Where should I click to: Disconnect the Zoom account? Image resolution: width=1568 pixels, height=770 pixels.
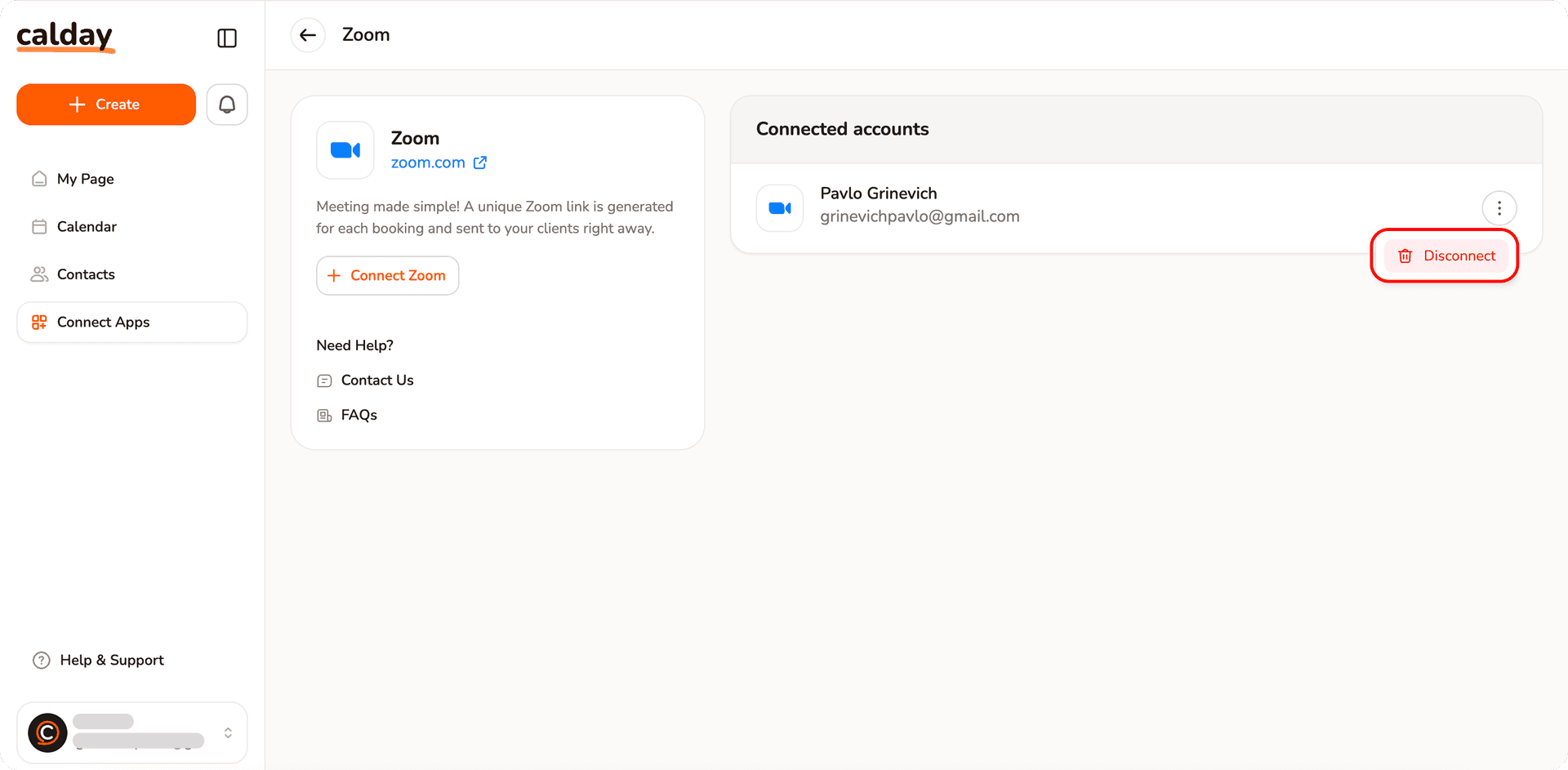(x=1445, y=256)
